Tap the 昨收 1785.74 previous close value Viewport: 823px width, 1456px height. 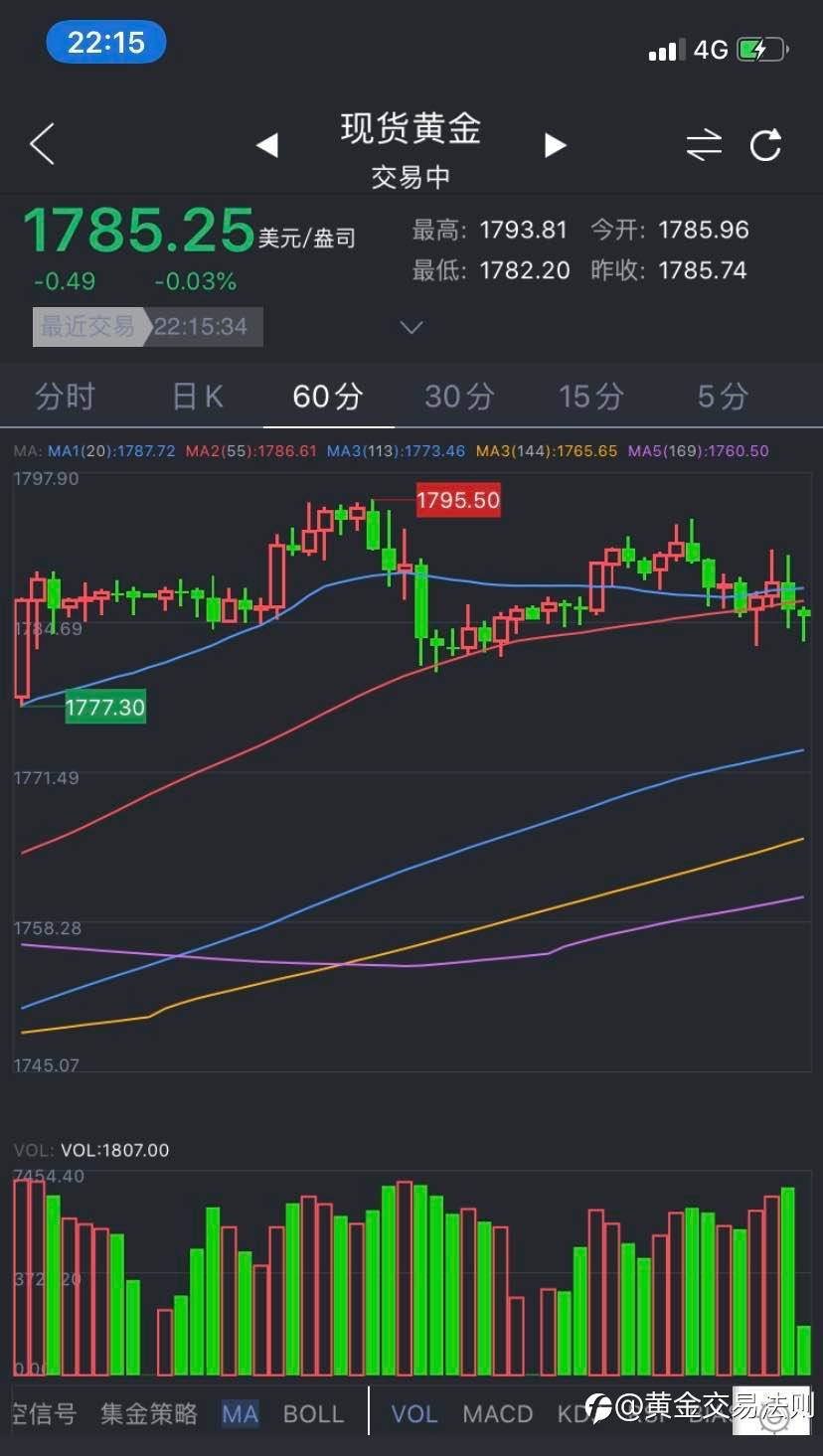(x=669, y=270)
